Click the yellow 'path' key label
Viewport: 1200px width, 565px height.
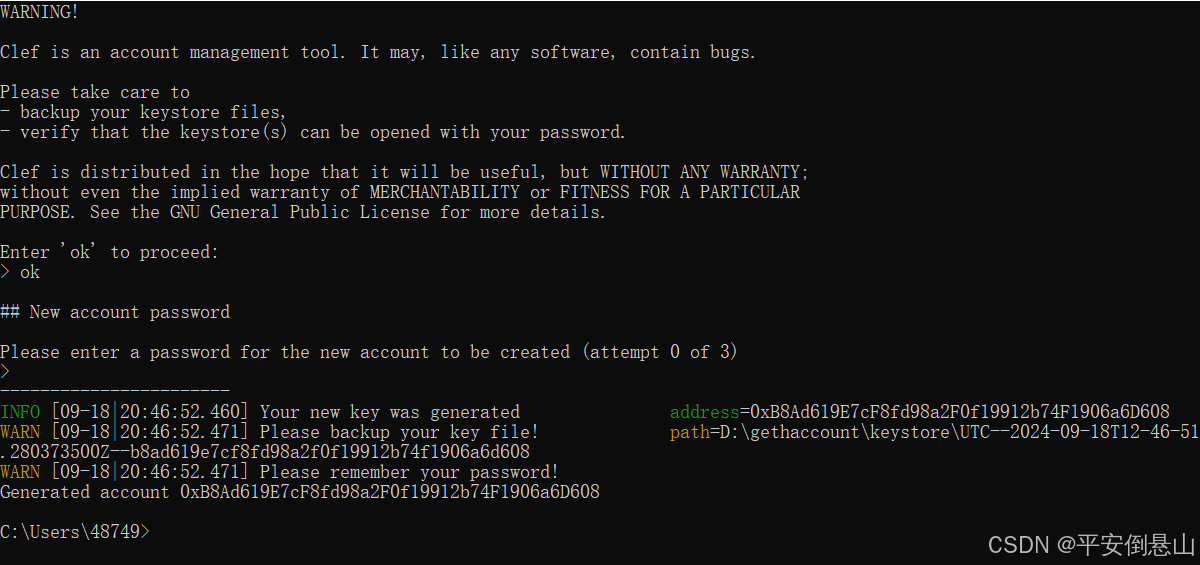[x=689, y=432]
